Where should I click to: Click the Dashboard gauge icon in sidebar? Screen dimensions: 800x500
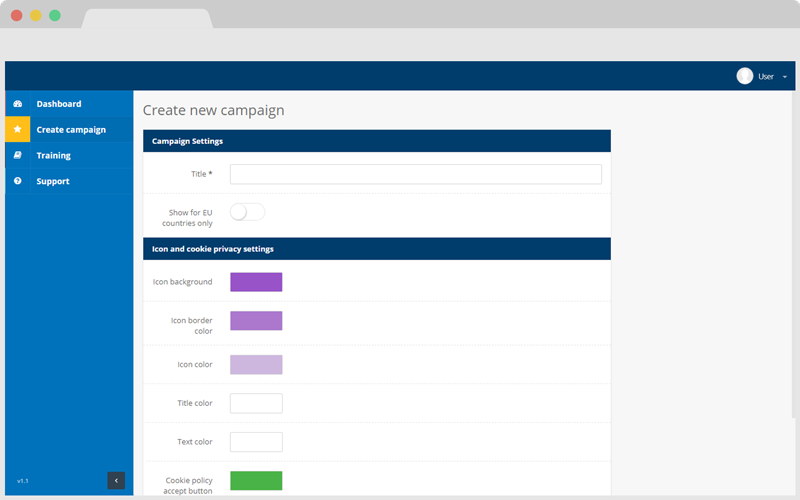click(17, 104)
